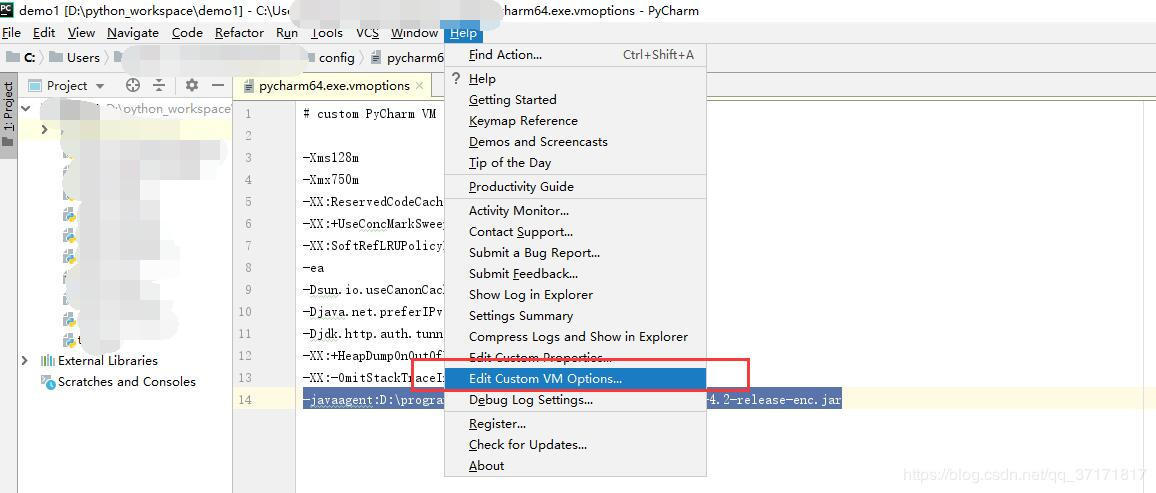
Task: Open Debug Log Settings...
Action: coord(575,400)
